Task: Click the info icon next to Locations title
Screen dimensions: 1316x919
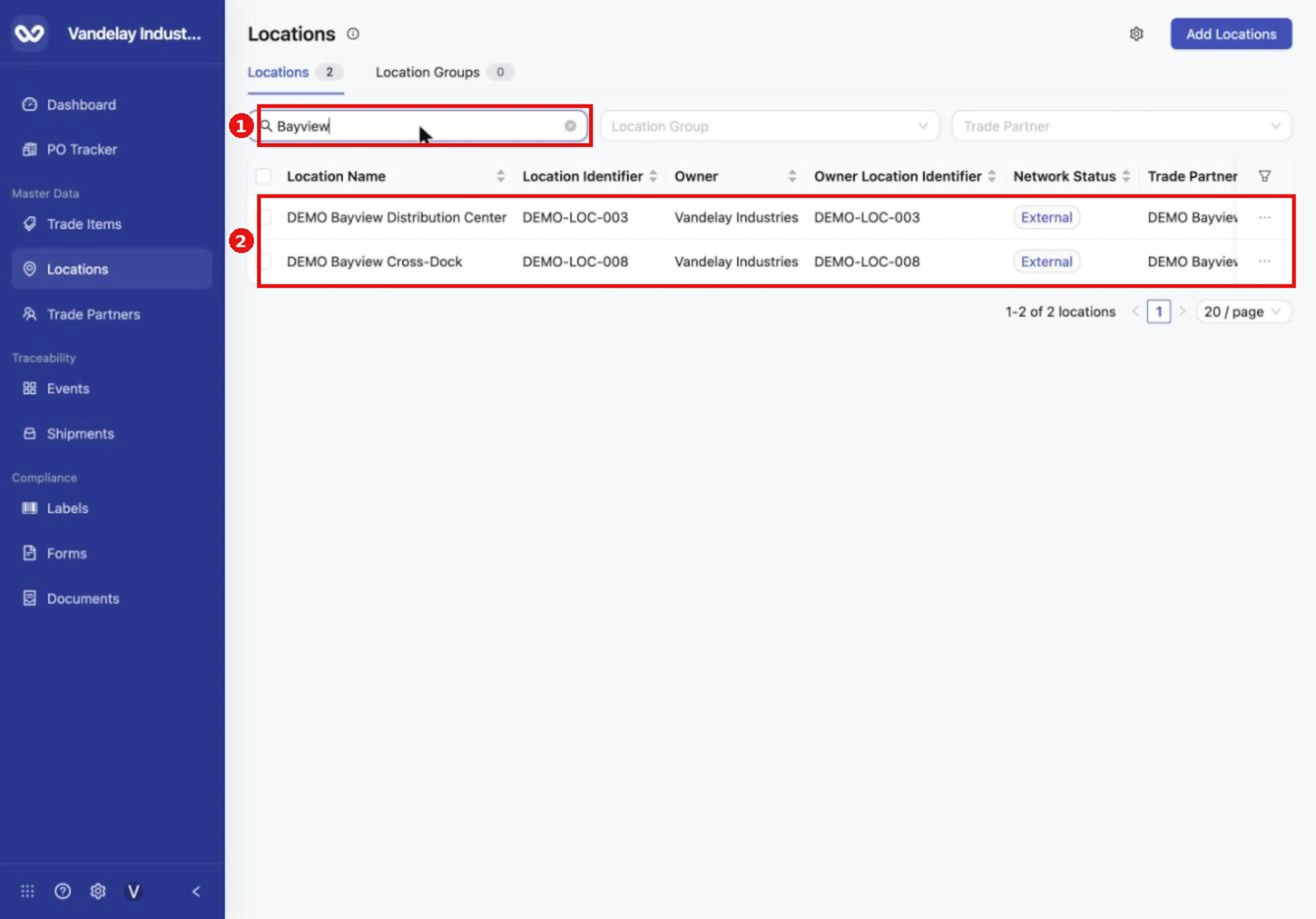Action: click(x=353, y=34)
